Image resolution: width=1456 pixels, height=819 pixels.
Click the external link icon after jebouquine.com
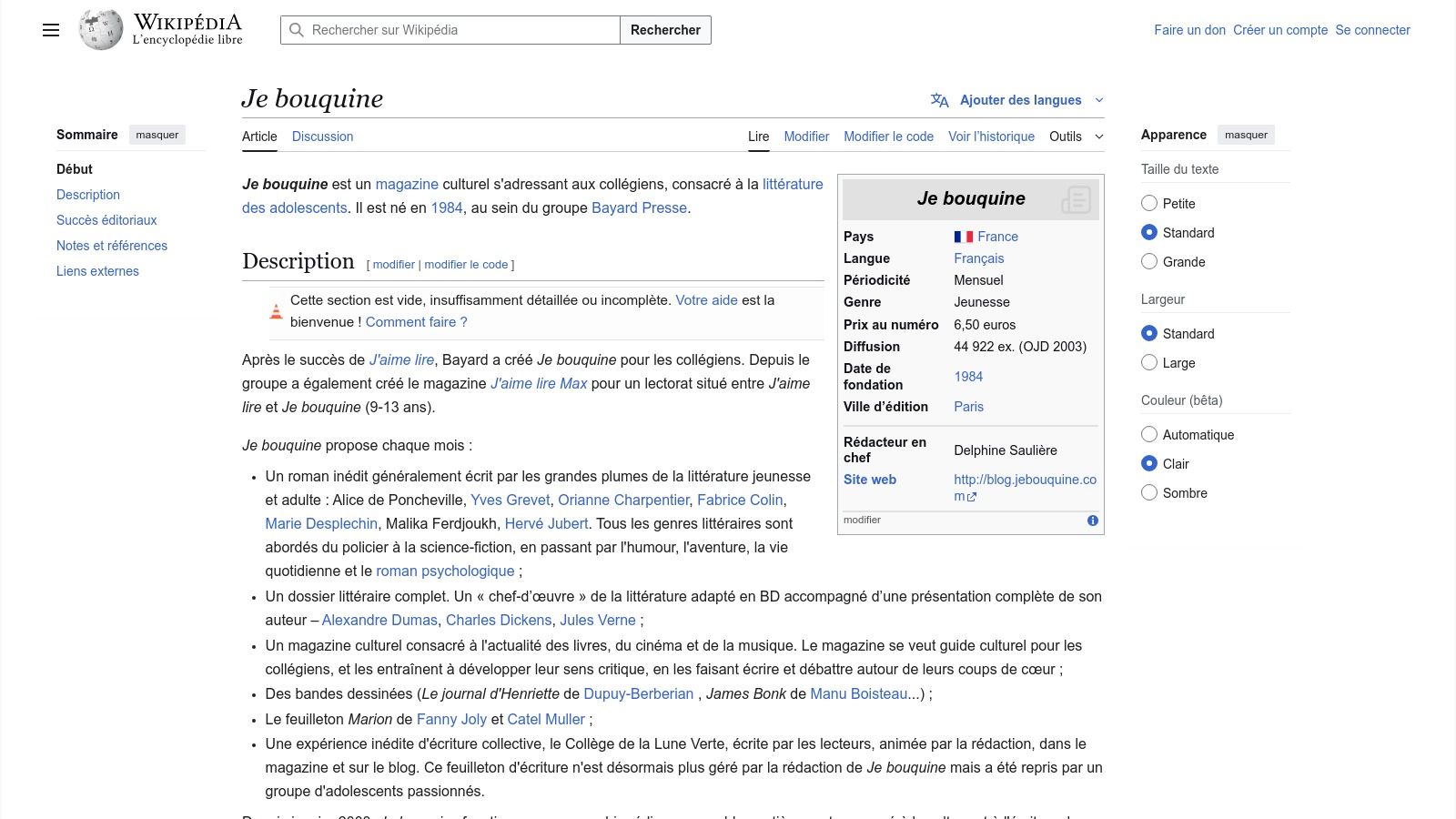[x=972, y=497]
